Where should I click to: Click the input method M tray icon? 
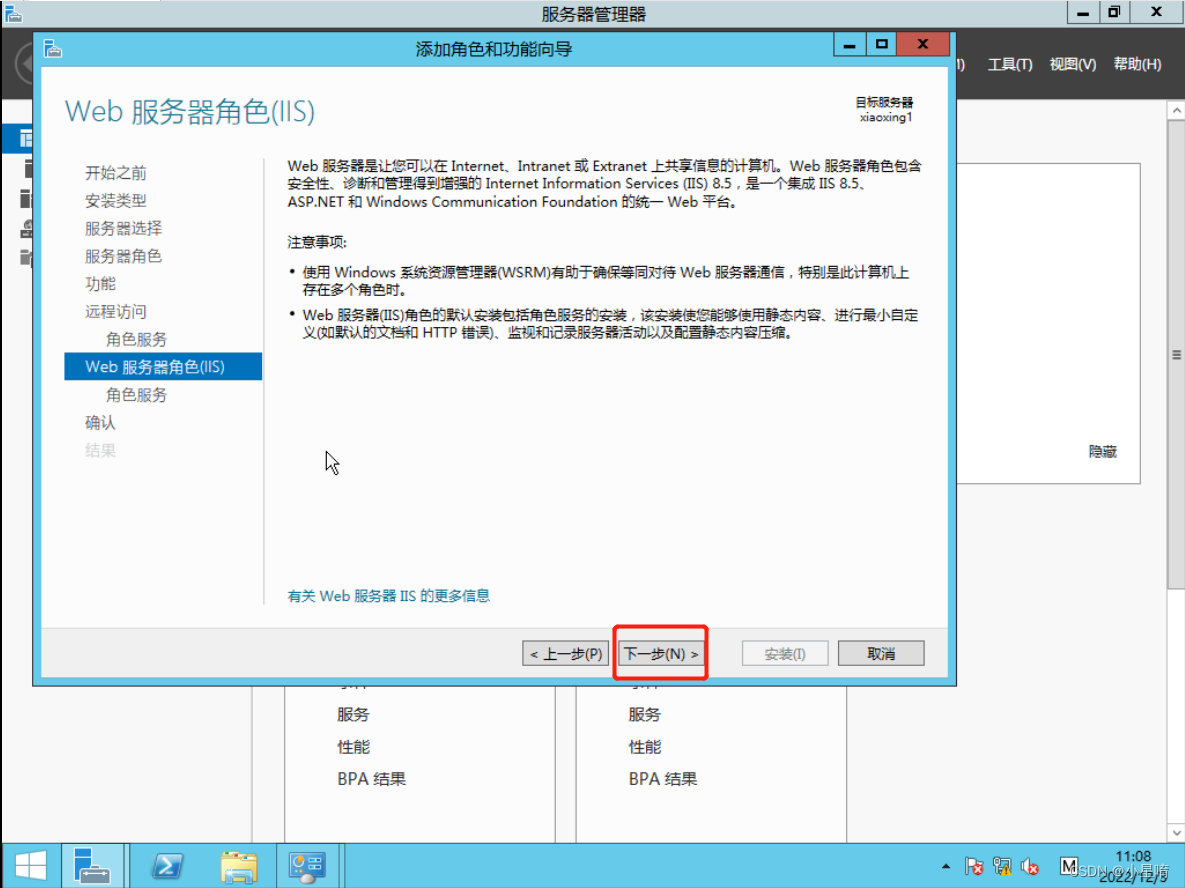(x=1069, y=865)
